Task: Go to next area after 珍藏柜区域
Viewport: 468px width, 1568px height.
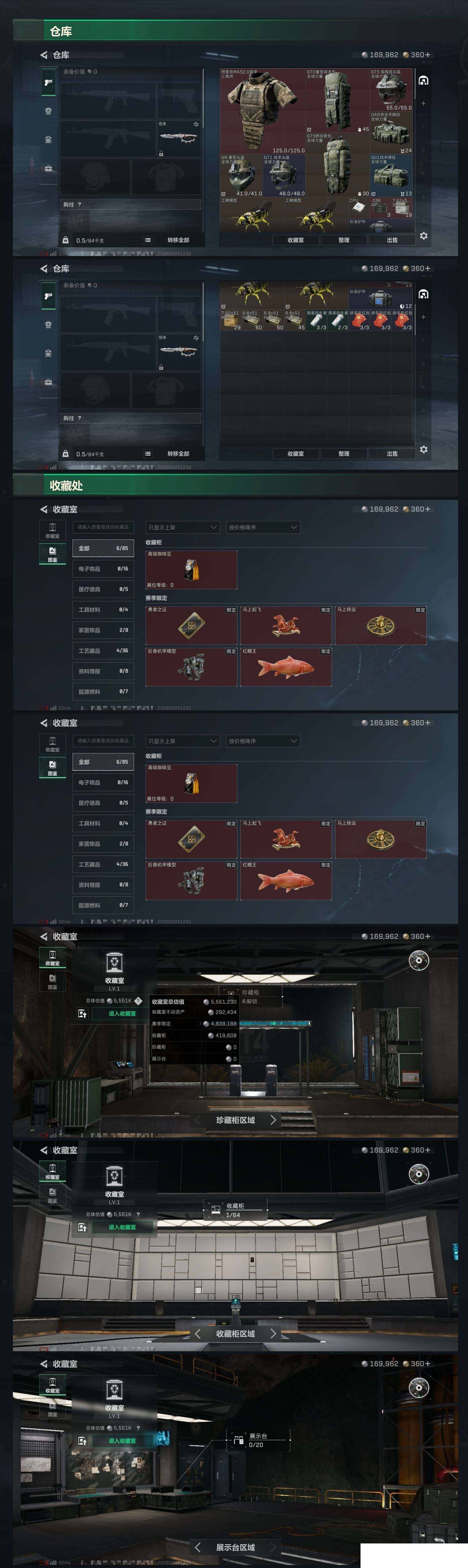Action: (273, 1120)
